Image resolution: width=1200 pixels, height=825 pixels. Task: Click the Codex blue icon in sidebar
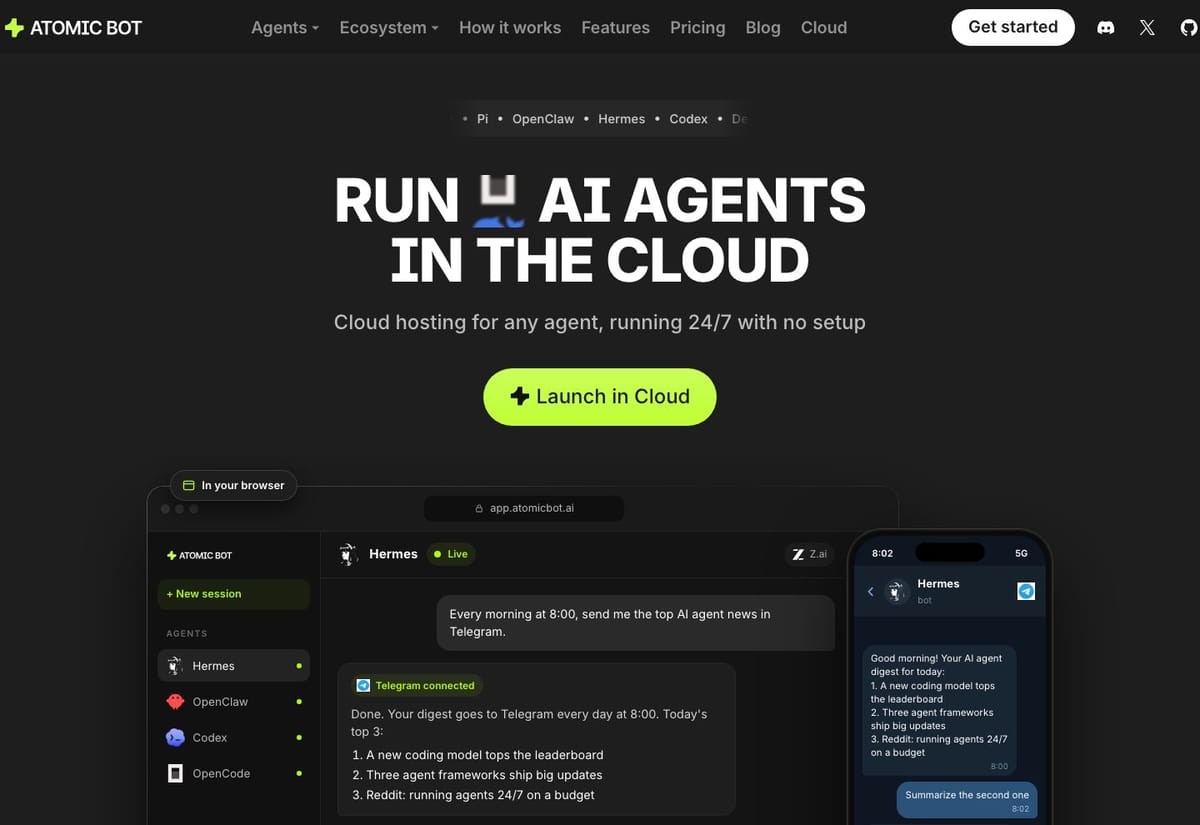coord(175,737)
